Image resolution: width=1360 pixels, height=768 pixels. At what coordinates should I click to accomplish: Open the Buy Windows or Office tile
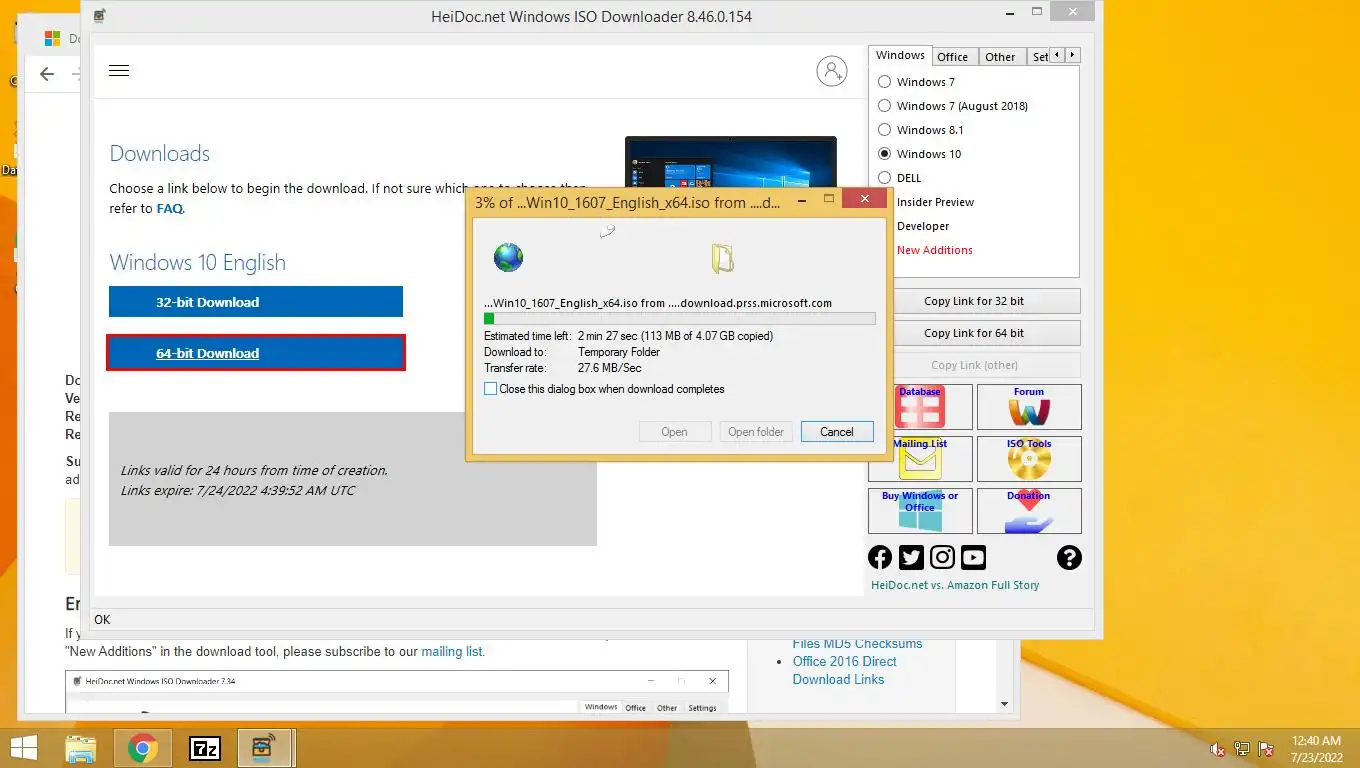pyautogui.click(x=920, y=510)
